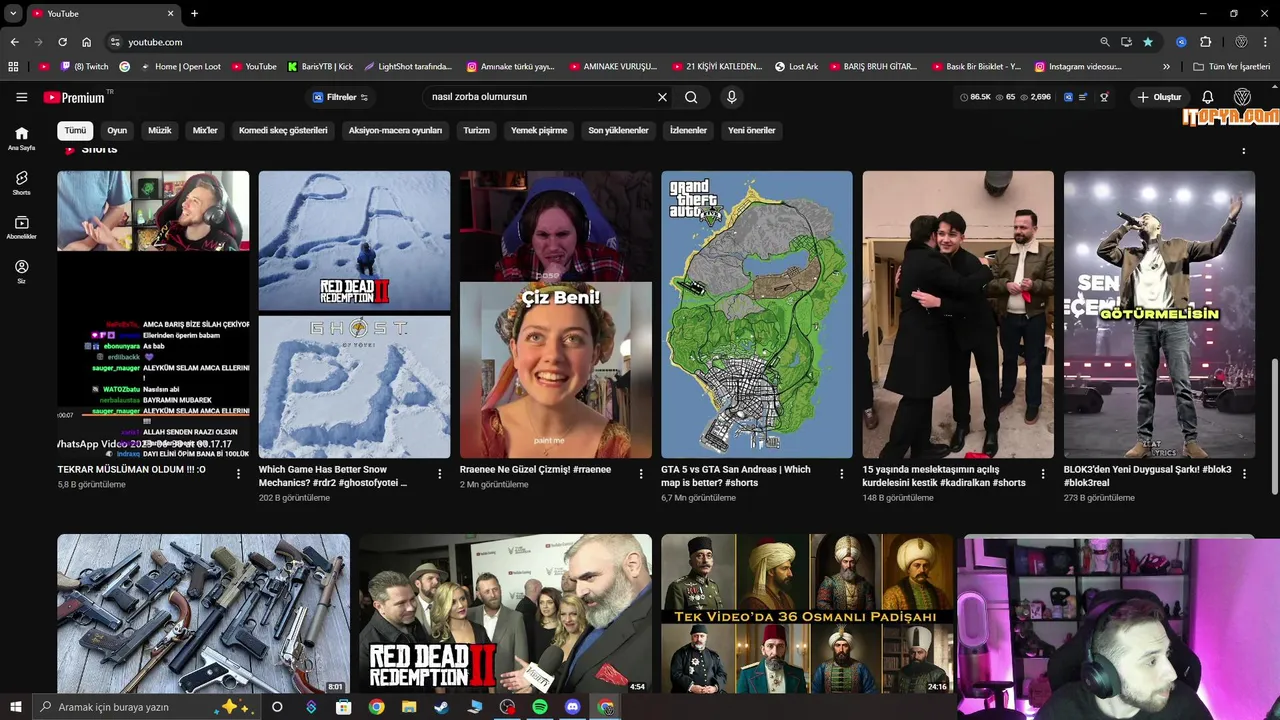The height and width of the screenshot is (720, 1280).
Task: Click Windows taskbar search box
Action: coord(145,707)
